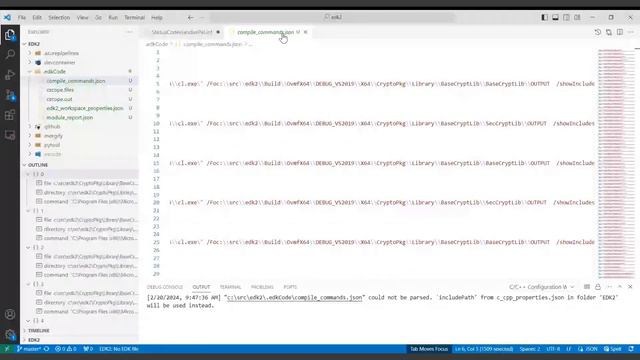This screenshot has width=640, height=360.
Task: Close the compile_commands.json editor tab
Action: pos(305,32)
